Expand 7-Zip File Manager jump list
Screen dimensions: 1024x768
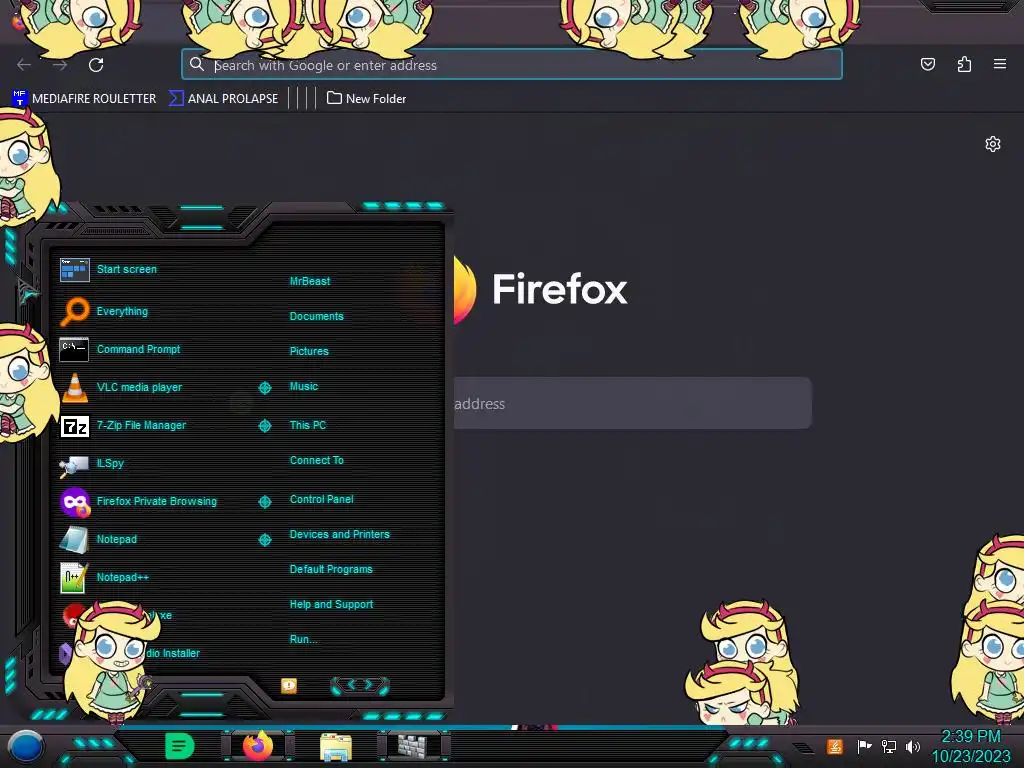(x=264, y=426)
